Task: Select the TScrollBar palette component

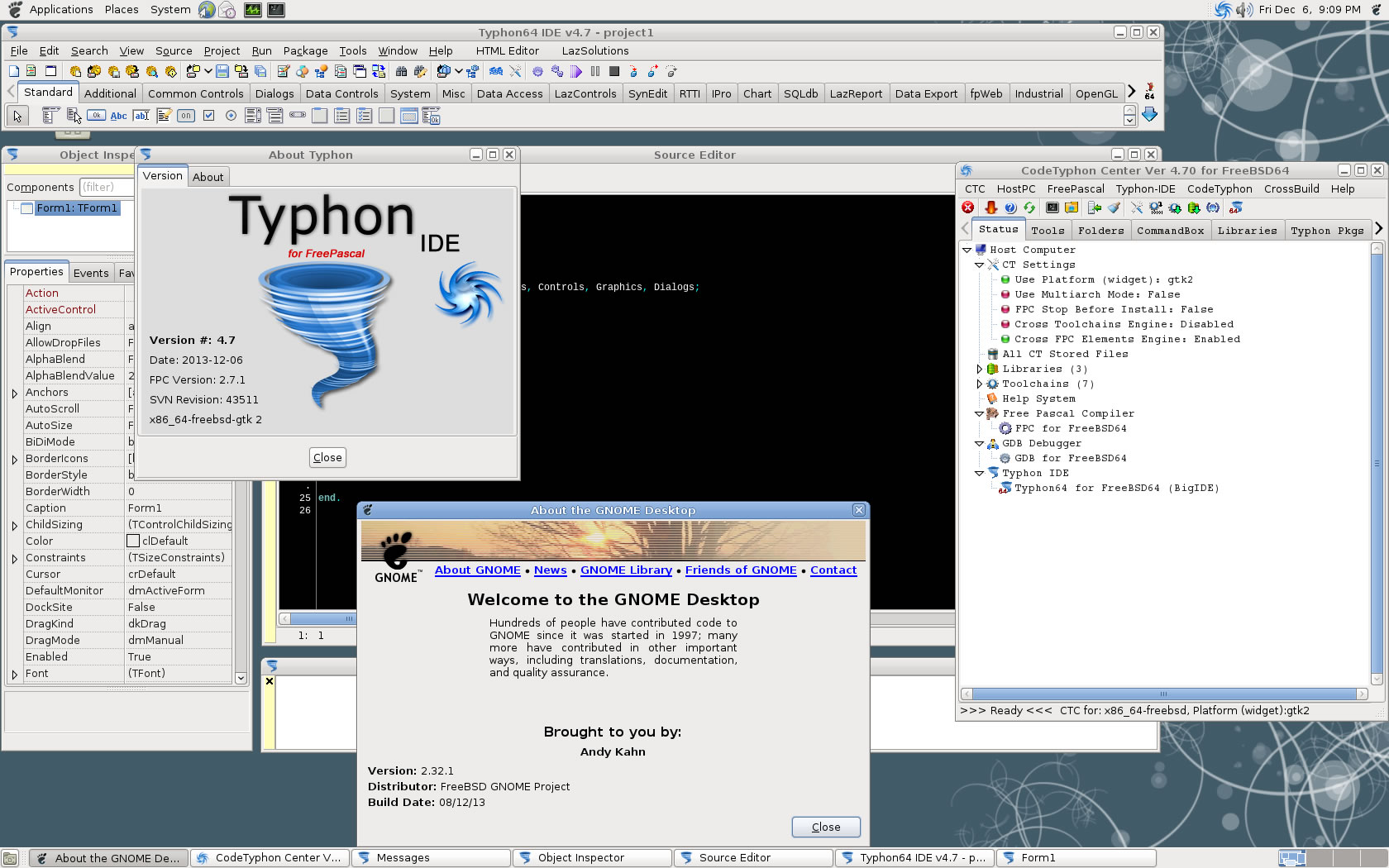Action: [x=297, y=116]
